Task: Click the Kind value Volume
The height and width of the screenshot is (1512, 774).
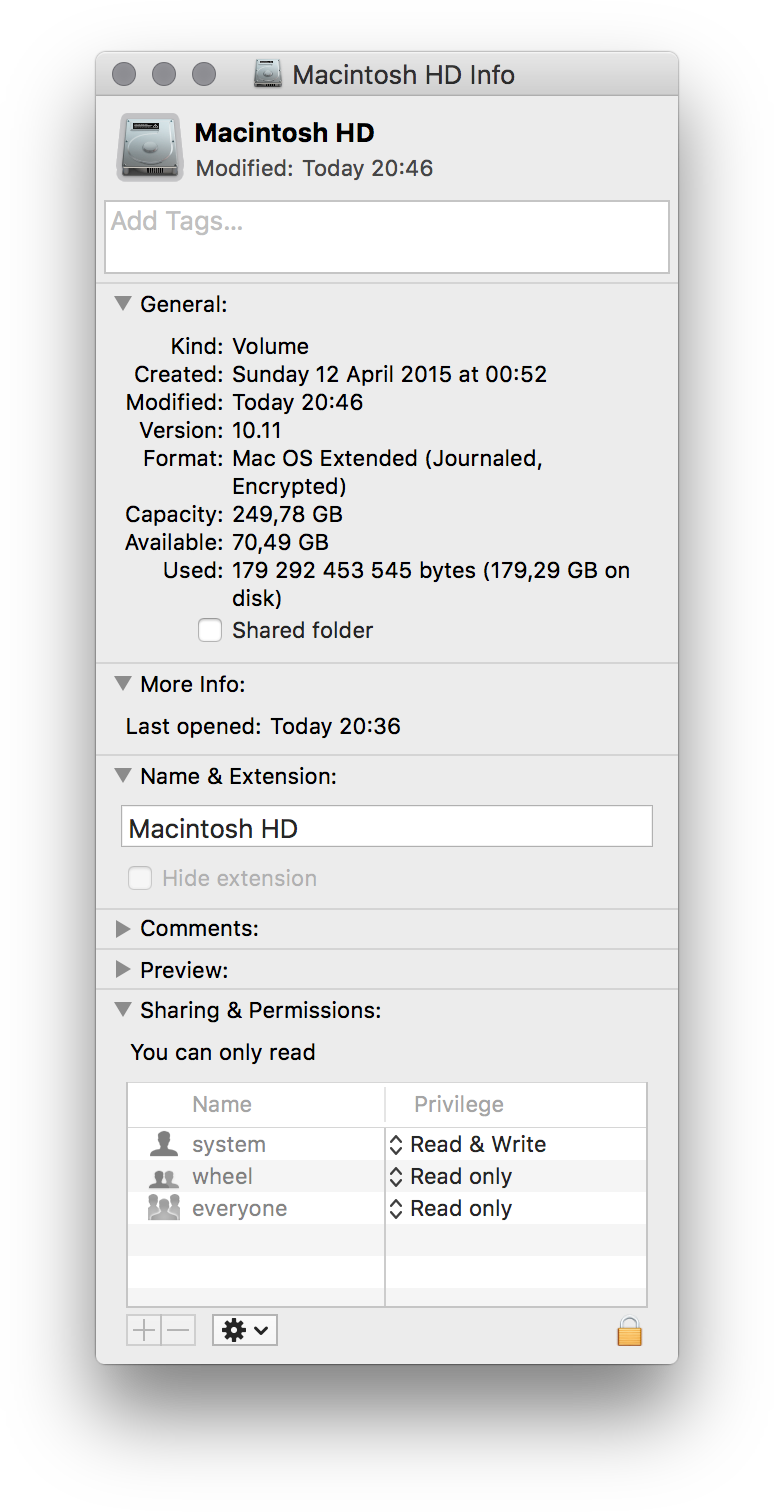Action: pos(270,346)
